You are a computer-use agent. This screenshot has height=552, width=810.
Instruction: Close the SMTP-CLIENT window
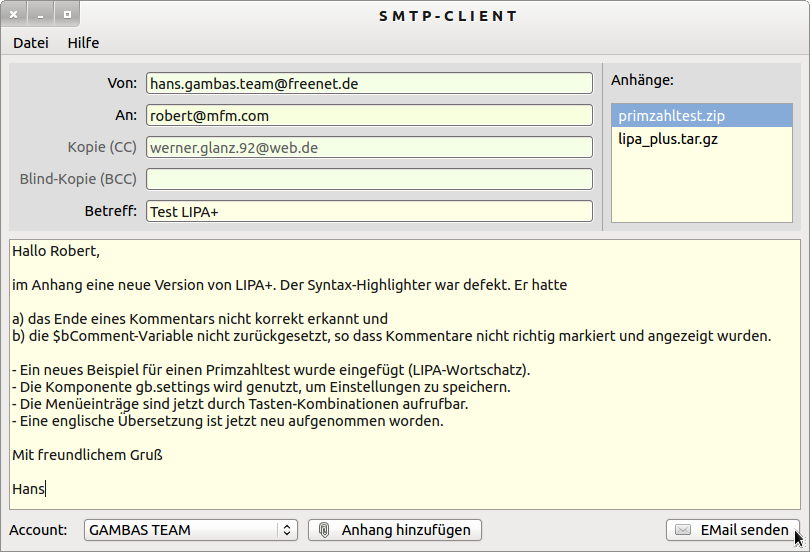pos(15,15)
